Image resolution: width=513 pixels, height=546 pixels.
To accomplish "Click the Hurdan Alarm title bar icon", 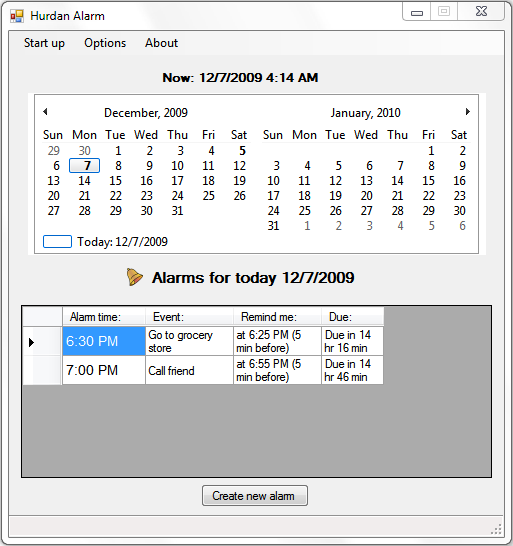I will click(x=17, y=16).
